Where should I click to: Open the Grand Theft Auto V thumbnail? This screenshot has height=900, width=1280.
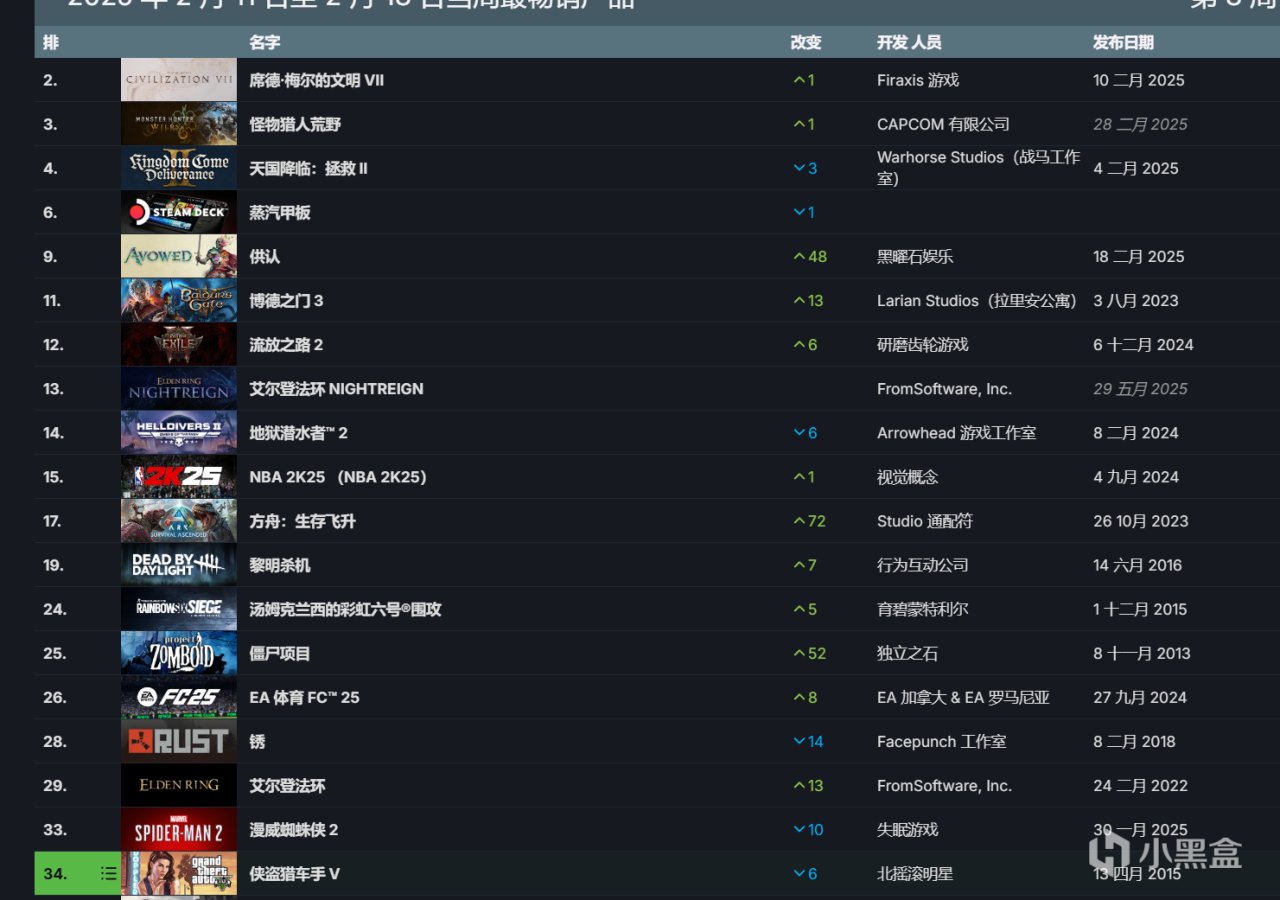pos(179,873)
